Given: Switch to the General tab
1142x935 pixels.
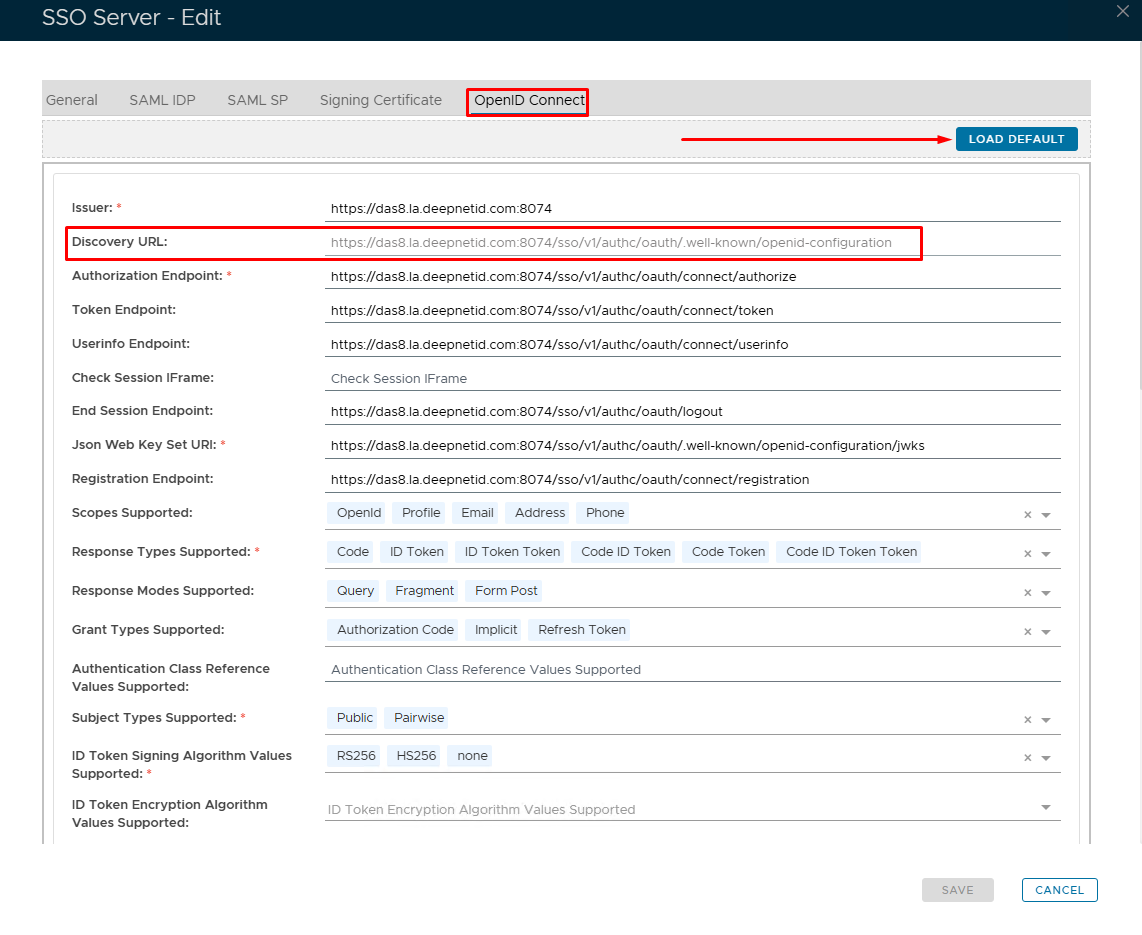Looking at the screenshot, I should tap(72, 100).
